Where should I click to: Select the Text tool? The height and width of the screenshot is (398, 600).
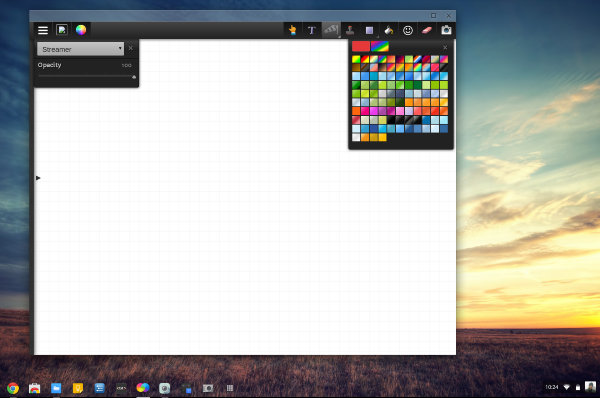click(311, 30)
